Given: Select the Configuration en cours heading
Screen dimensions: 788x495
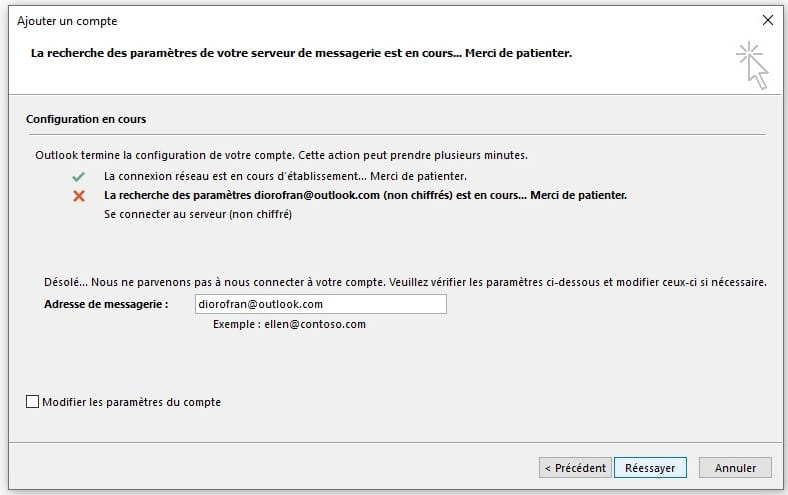Looking at the screenshot, I should point(86,119).
